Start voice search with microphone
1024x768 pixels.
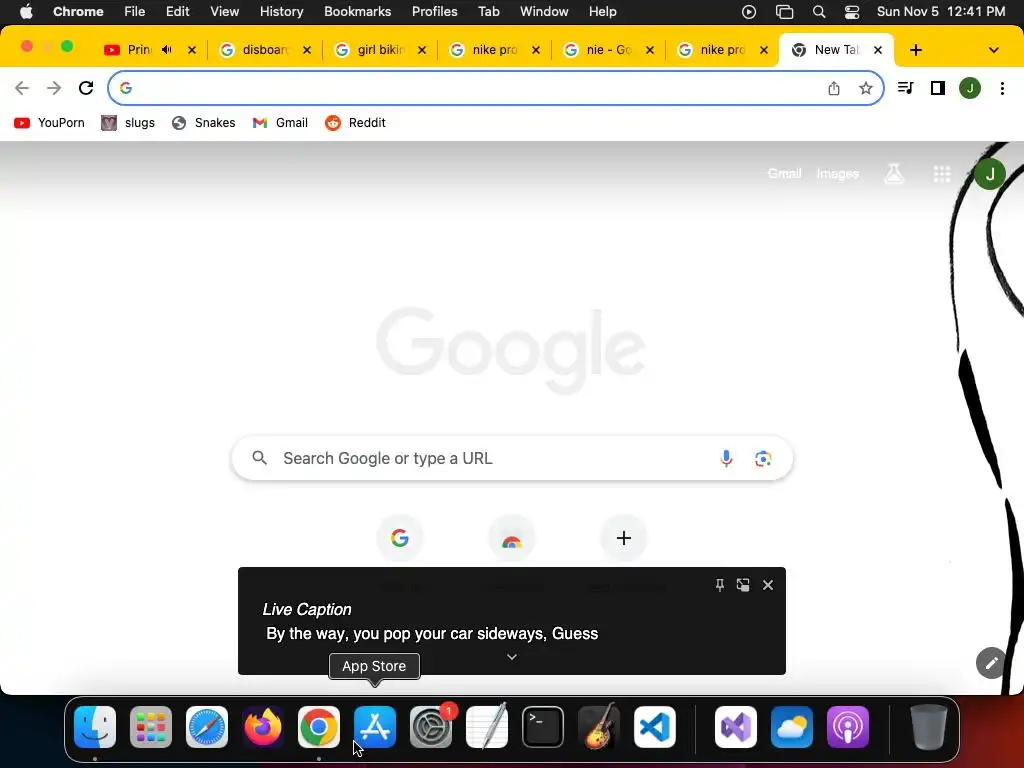(726, 458)
